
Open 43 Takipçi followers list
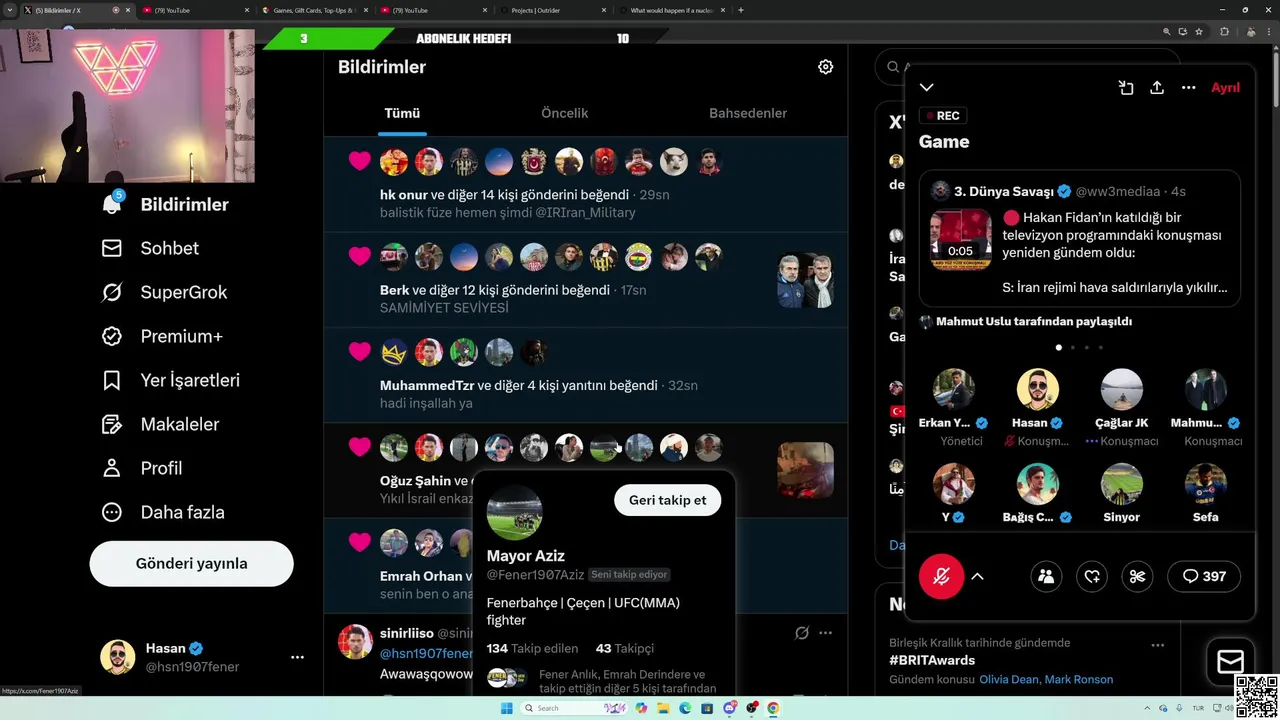click(x=625, y=649)
